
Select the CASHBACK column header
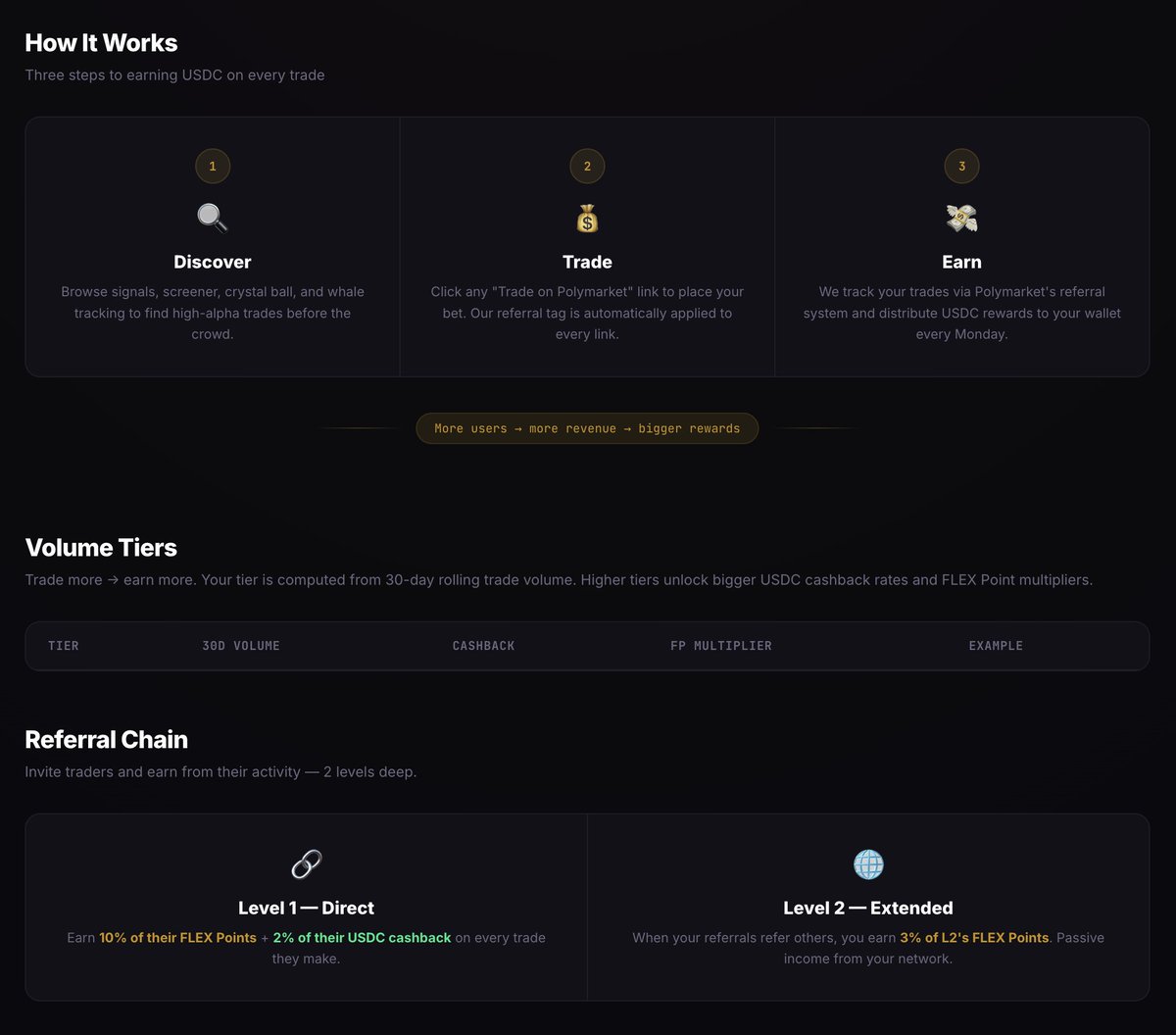pos(483,646)
